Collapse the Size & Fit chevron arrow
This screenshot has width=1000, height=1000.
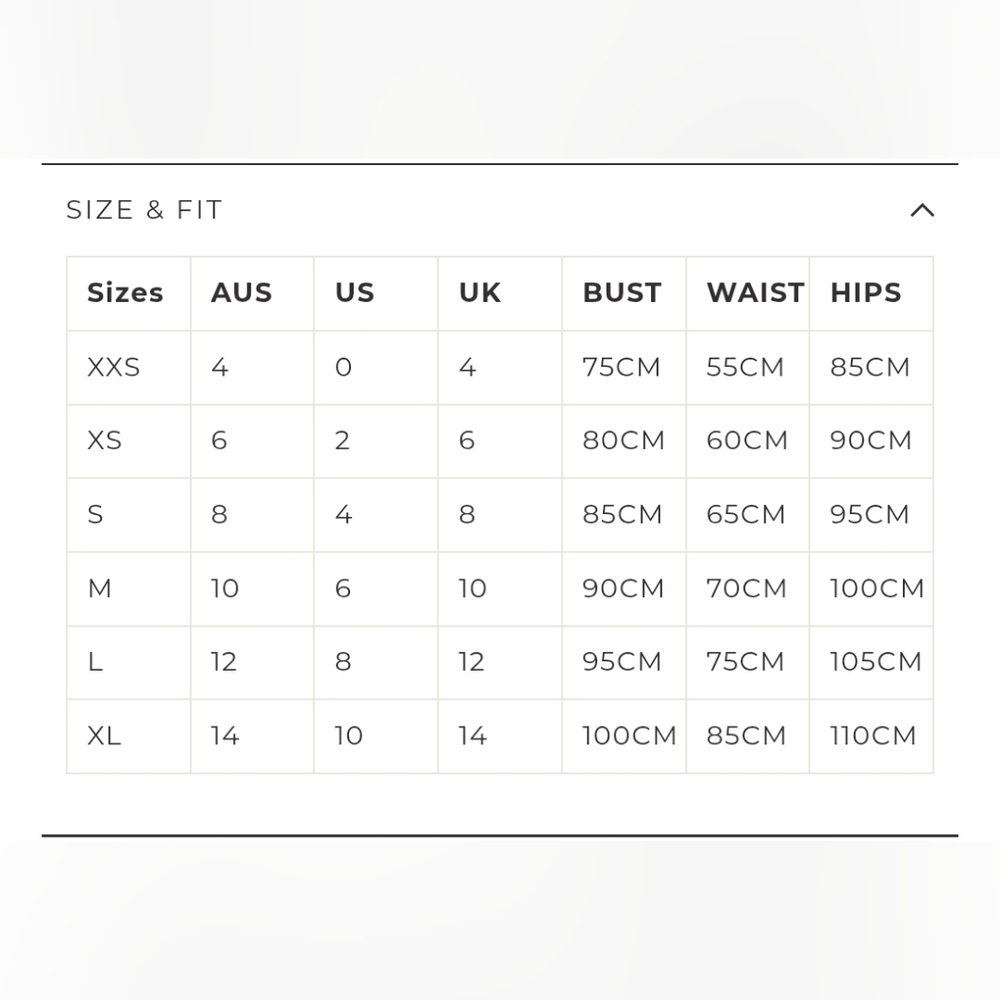(x=922, y=210)
